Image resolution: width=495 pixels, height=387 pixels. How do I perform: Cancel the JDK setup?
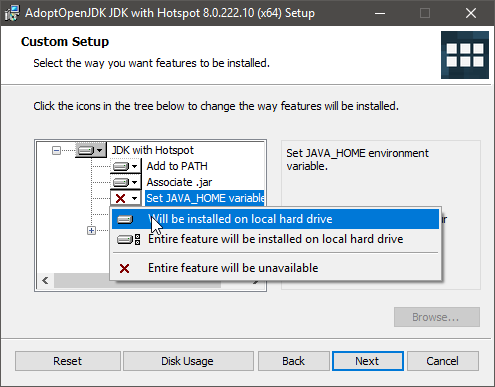pyautogui.click(x=443, y=361)
